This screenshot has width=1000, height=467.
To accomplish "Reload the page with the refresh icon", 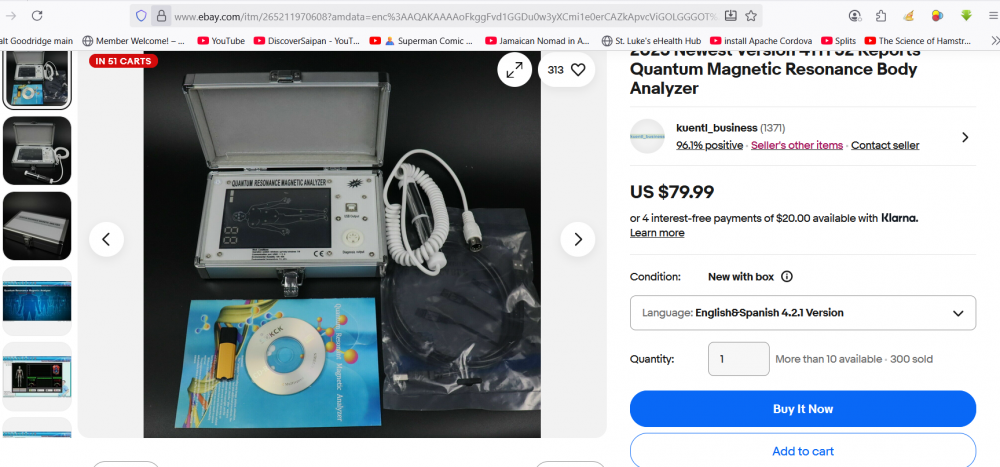I will click(x=37, y=16).
